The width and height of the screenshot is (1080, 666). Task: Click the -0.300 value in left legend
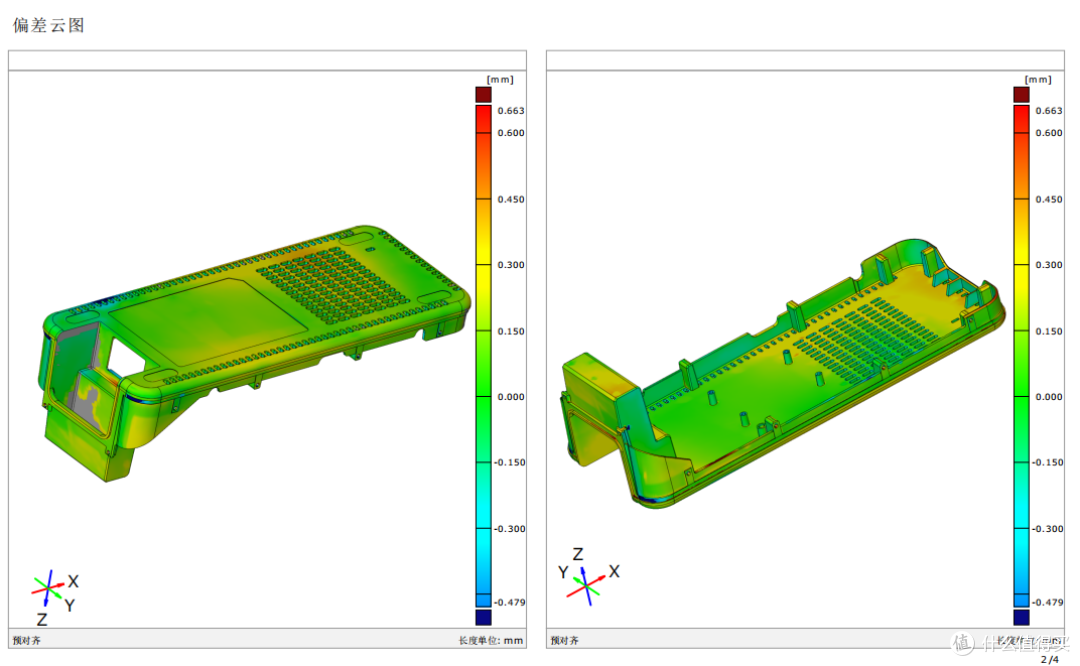coord(509,529)
